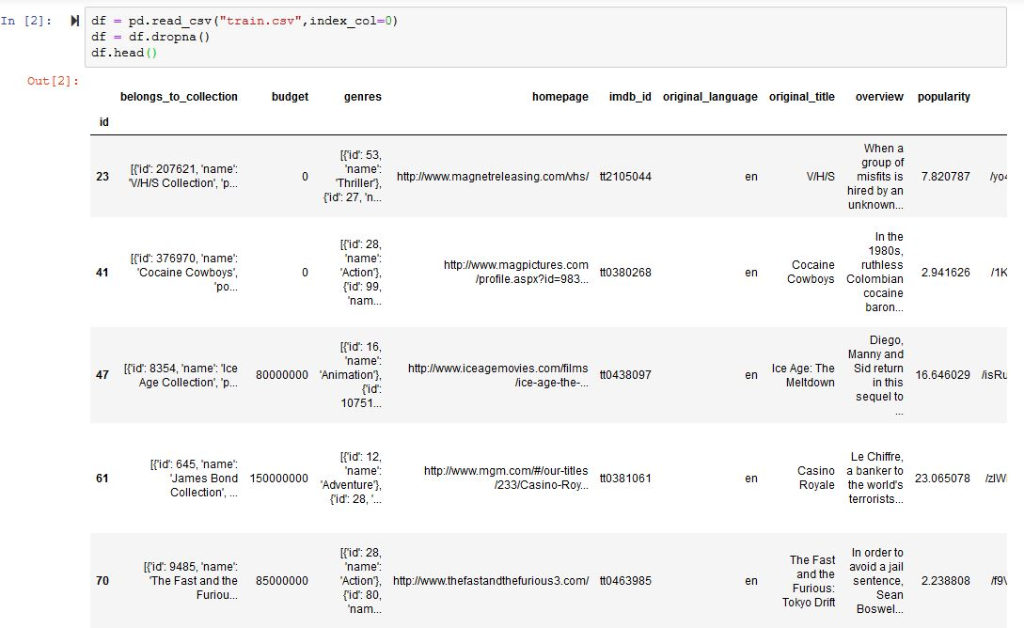Click the genres column header
This screenshot has height=628, width=1024.
(x=362, y=97)
